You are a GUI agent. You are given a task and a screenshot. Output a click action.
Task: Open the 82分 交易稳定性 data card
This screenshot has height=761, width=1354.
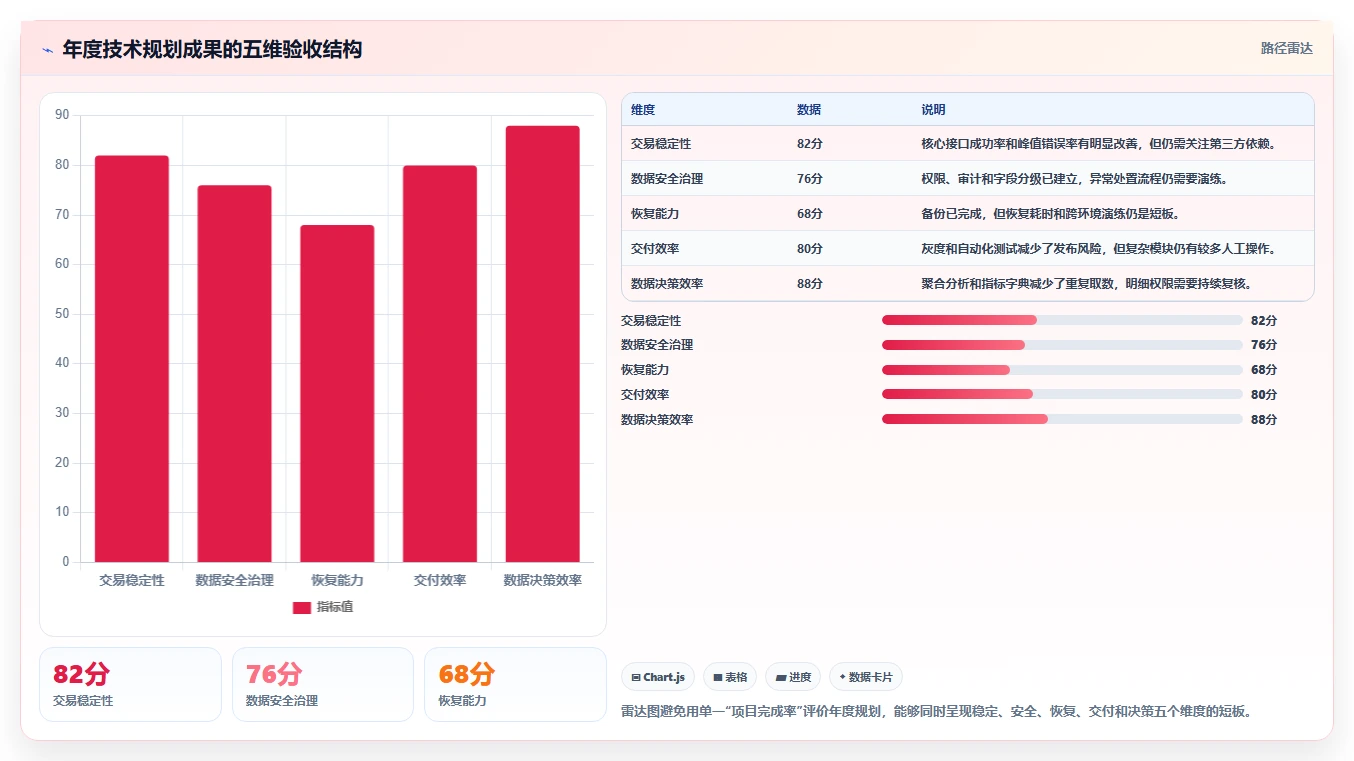point(130,684)
